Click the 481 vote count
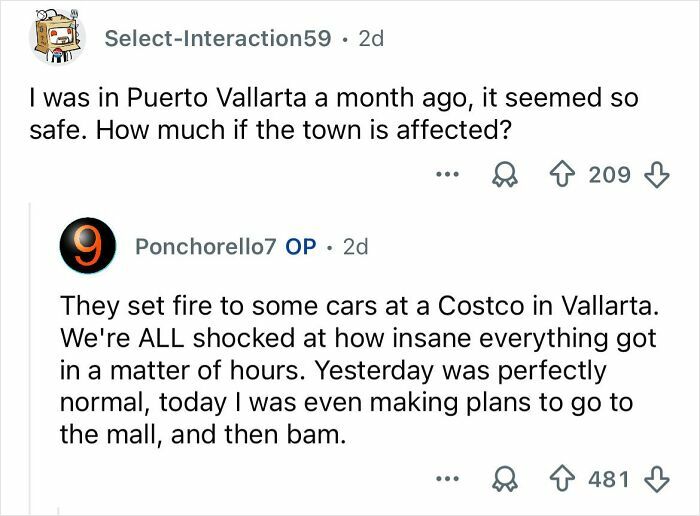This screenshot has width=700, height=516. coord(610,479)
